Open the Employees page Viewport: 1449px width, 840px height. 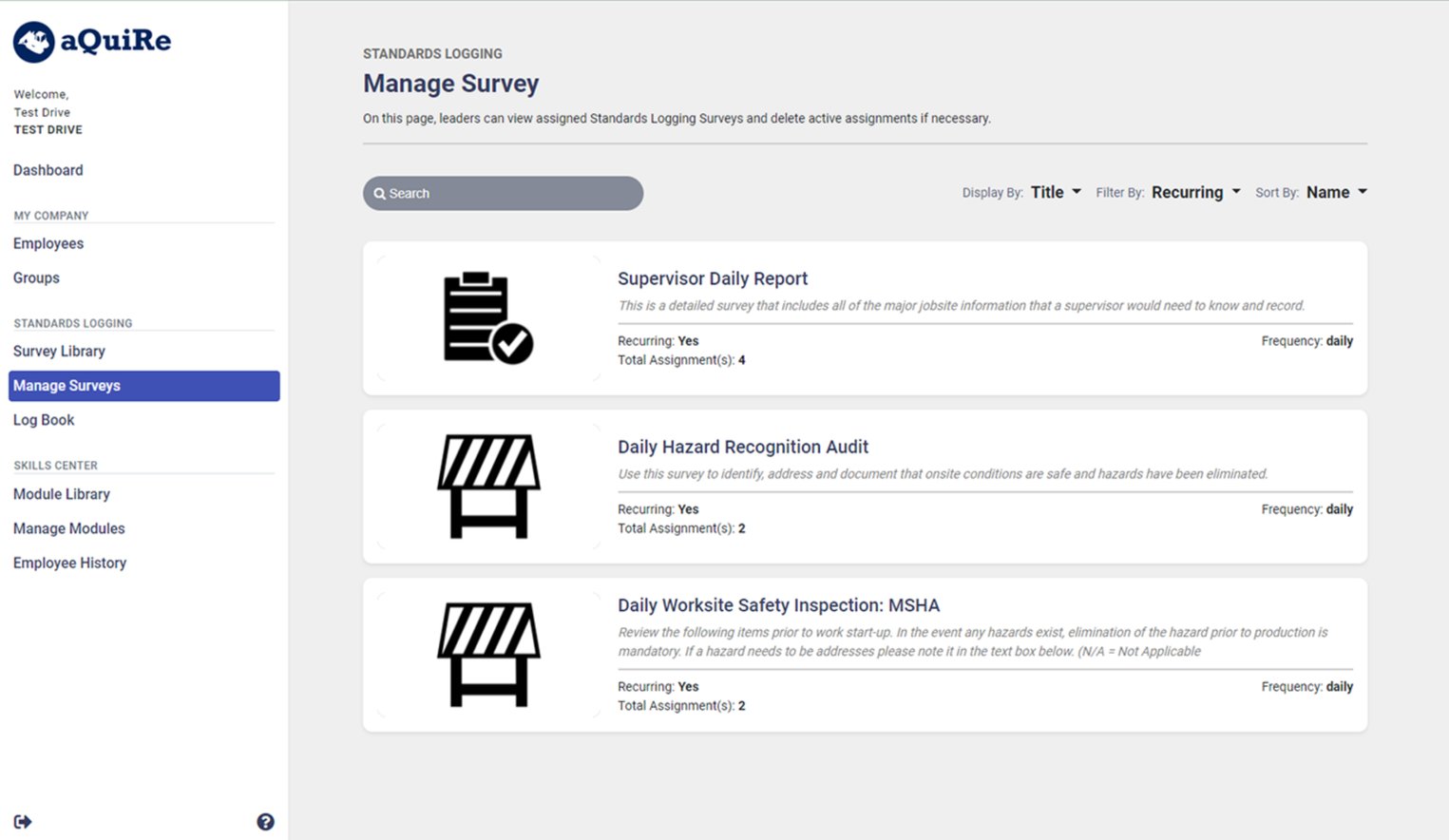click(x=48, y=243)
